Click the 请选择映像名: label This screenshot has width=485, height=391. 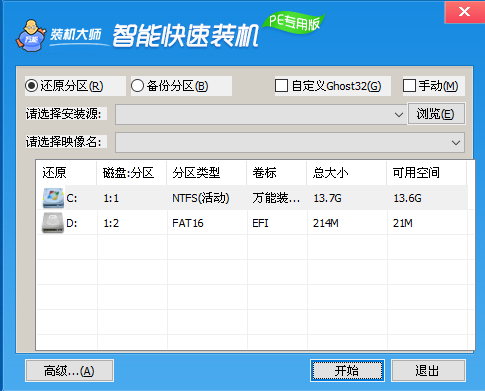63,142
